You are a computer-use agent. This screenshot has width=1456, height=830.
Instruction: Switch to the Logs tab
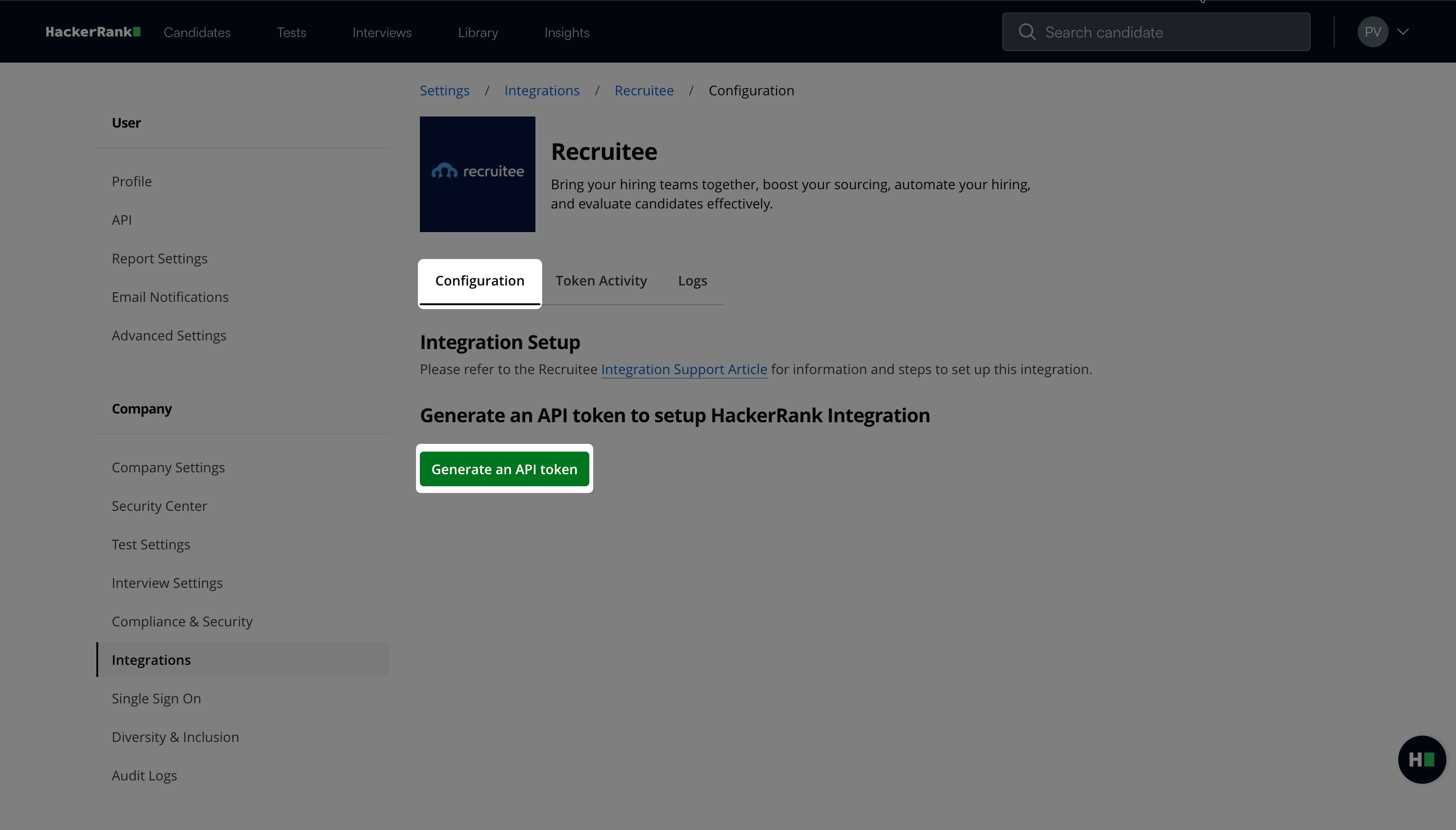coord(692,280)
